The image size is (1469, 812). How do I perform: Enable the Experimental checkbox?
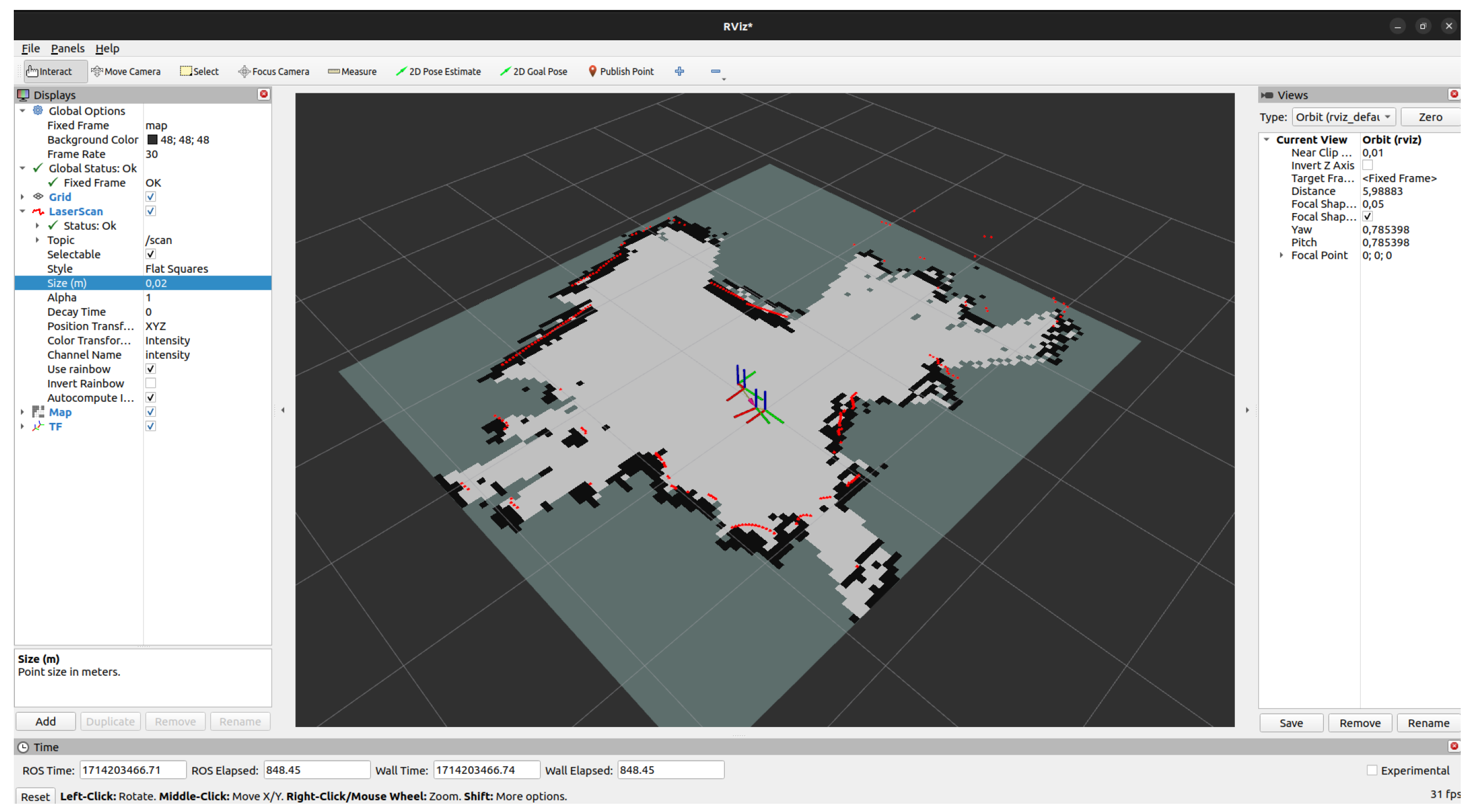(x=1371, y=771)
